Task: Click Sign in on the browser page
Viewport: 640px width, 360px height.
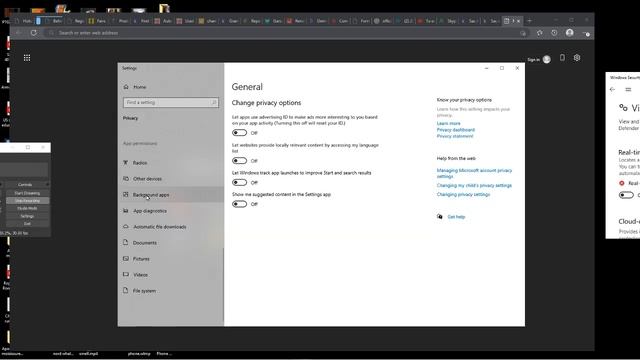Action: [533, 60]
